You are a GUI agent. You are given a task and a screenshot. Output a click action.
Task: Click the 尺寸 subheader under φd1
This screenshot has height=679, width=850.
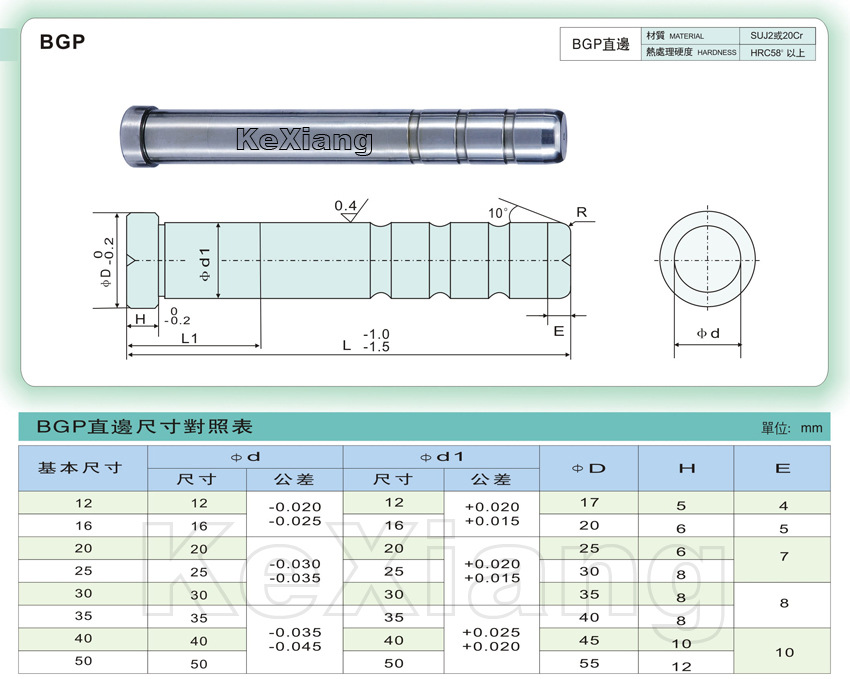click(x=394, y=480)
